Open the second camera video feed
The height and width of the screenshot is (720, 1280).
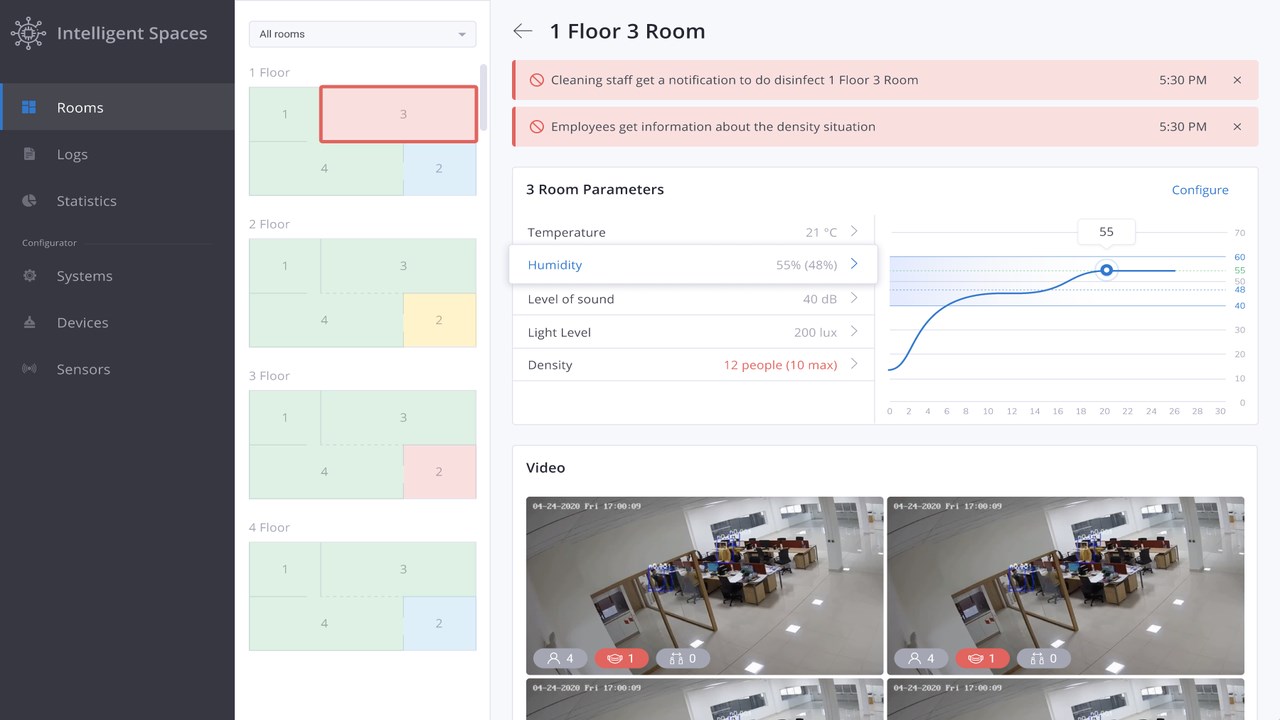tap(1066, 585)
